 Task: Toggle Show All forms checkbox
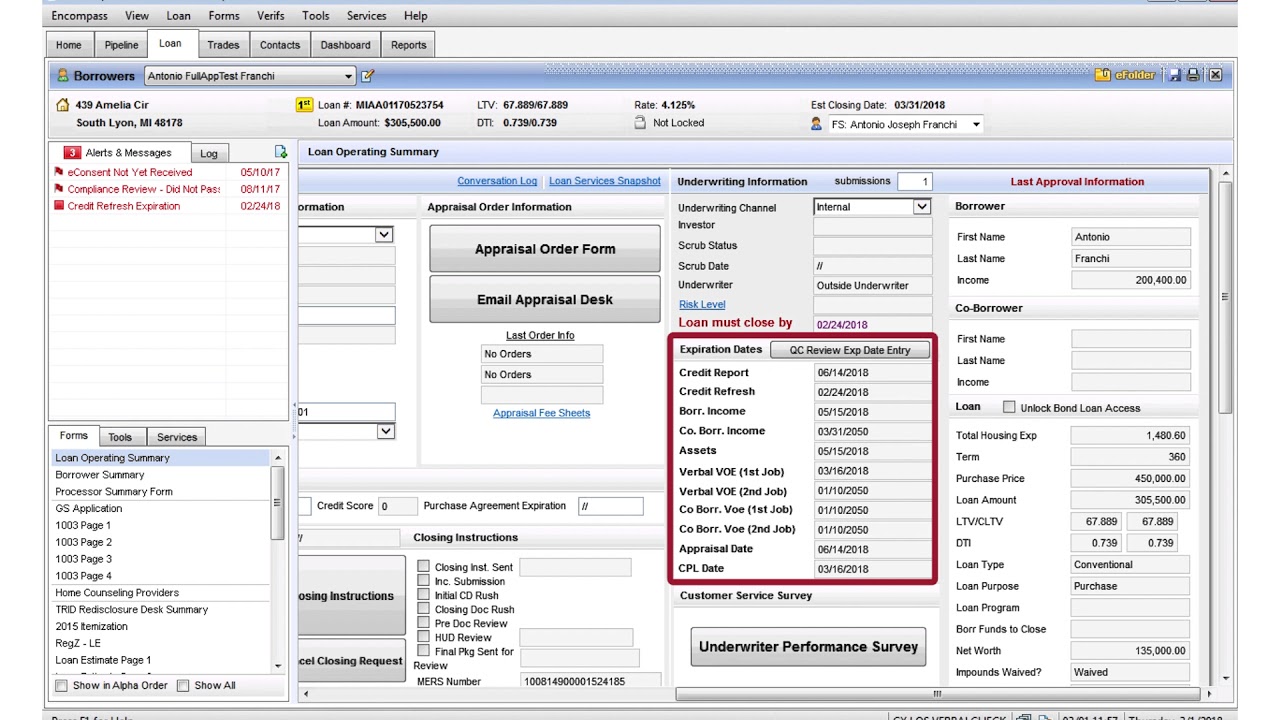[x=183, y=686]
